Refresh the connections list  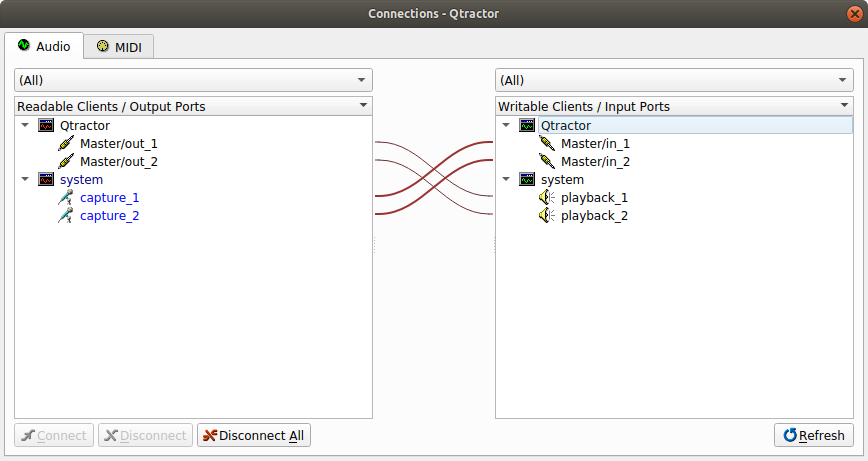814,436
